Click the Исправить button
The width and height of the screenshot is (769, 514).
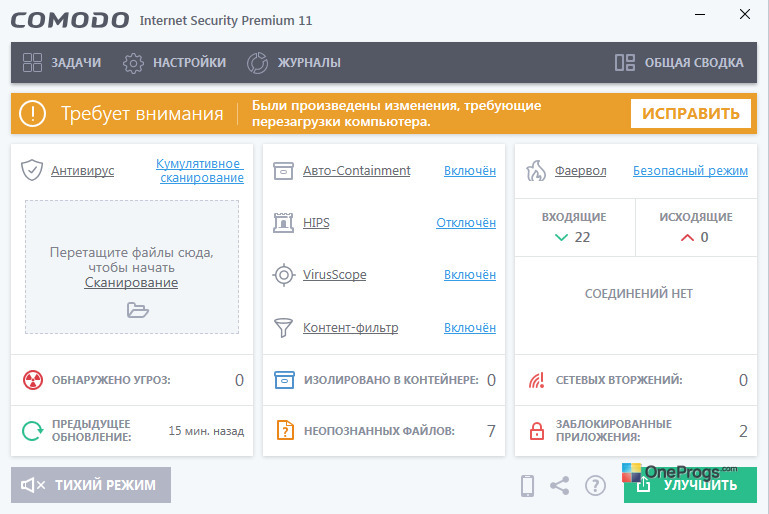coord(691,113)
